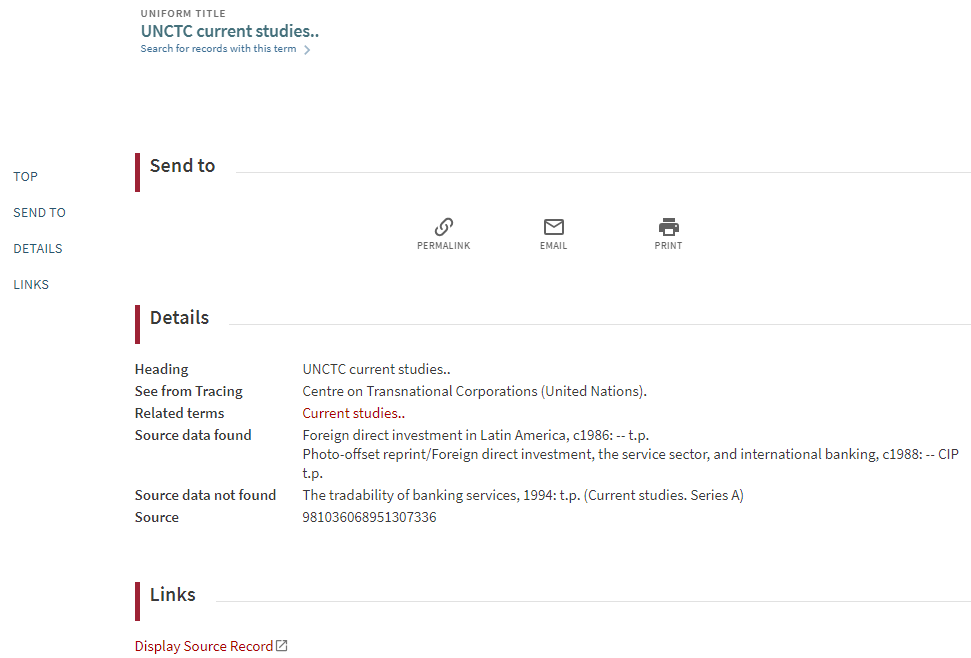Click chevron after 'Search for records with this term'
Image resolution: width=971 pixels, height=658 pixels.
[307, 50]
